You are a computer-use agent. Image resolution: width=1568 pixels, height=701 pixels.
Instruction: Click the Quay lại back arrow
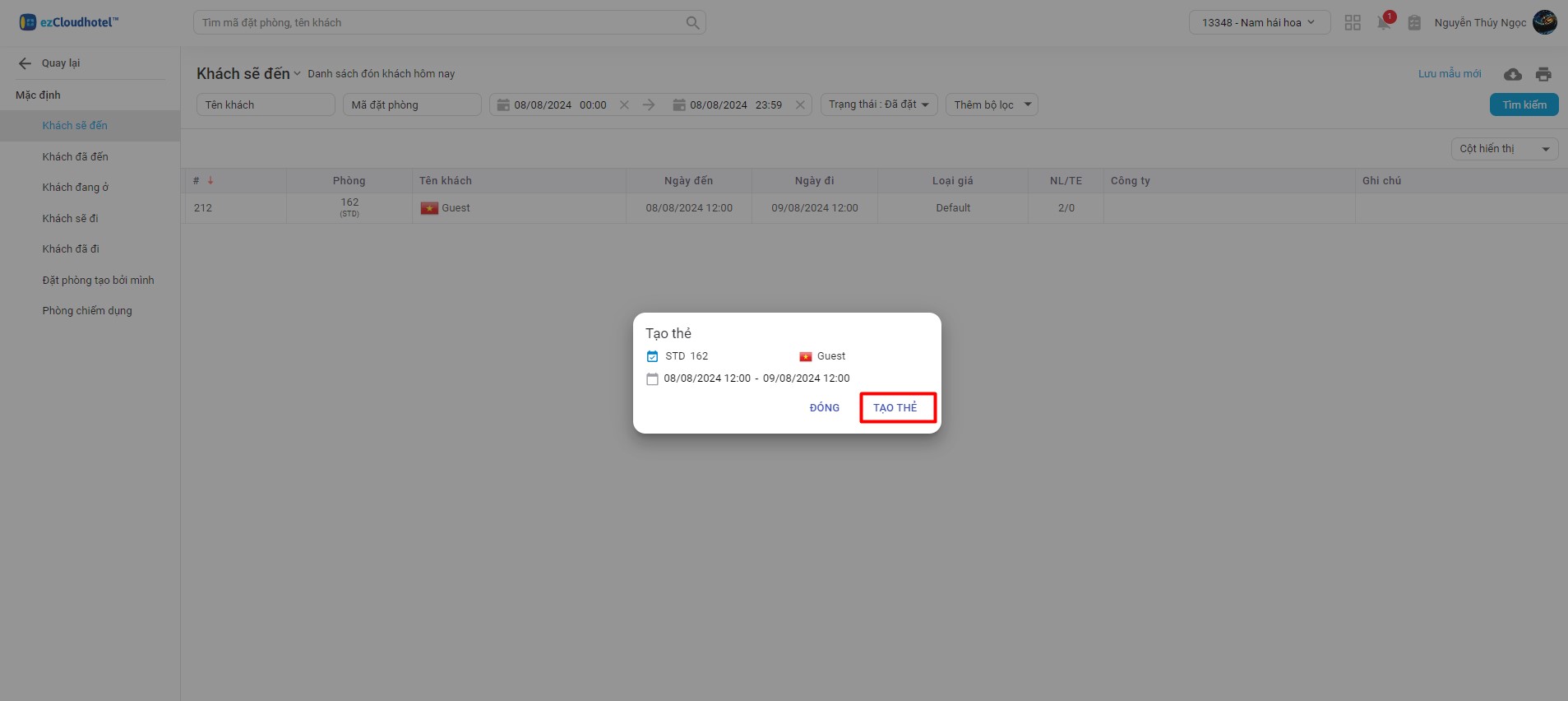coord(25,63)
